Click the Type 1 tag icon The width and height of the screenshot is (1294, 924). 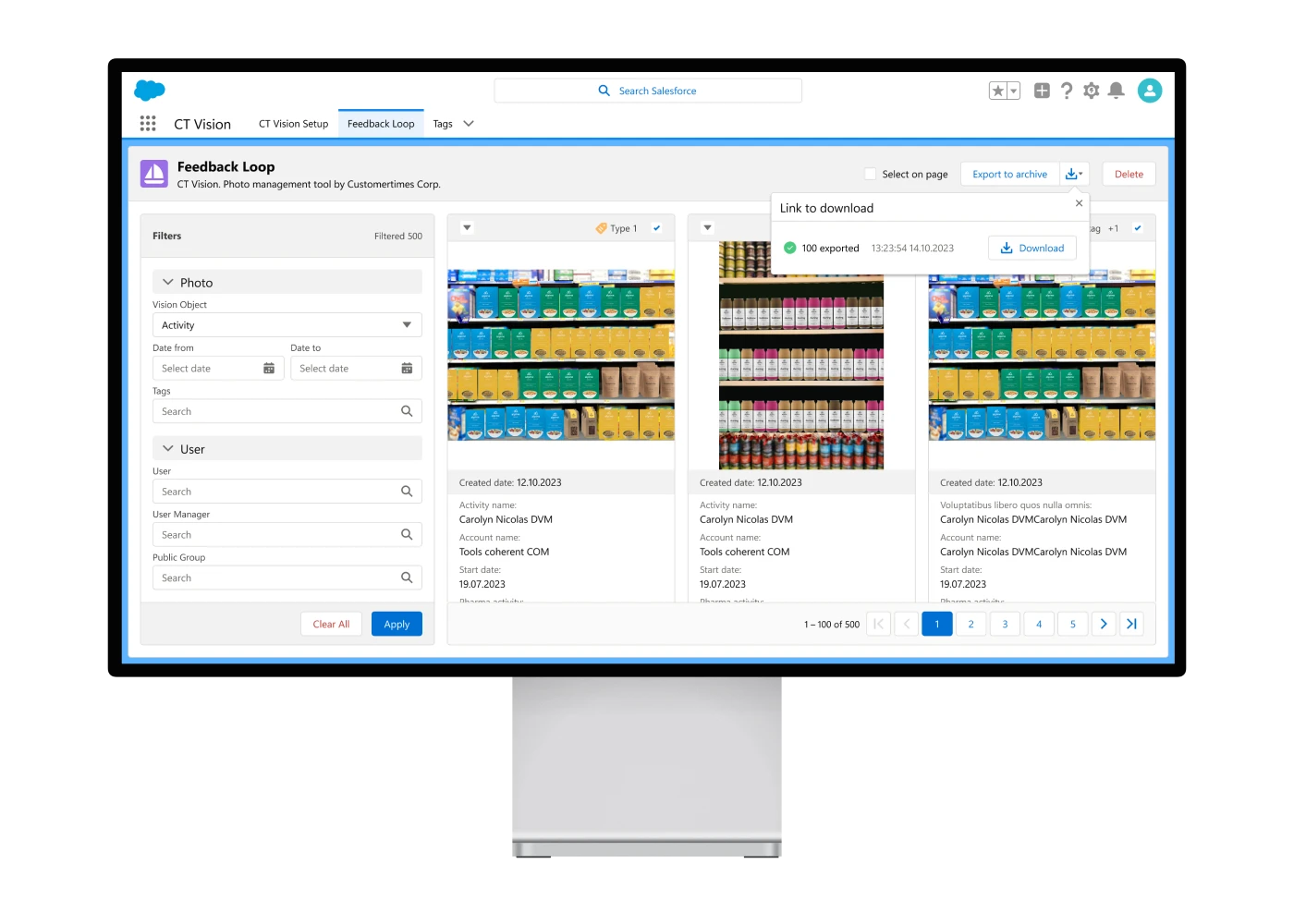(x=601, y=228)
